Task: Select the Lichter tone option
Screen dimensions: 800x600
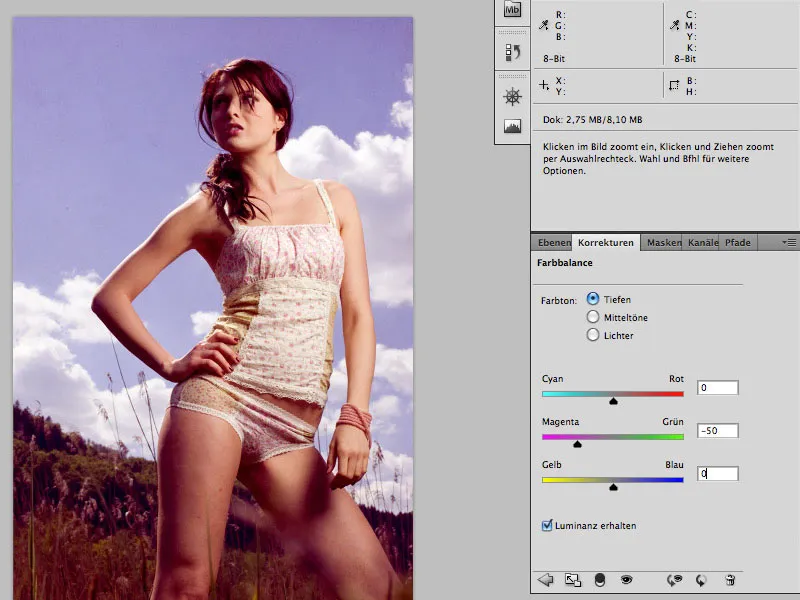Action: click(593, 335)
